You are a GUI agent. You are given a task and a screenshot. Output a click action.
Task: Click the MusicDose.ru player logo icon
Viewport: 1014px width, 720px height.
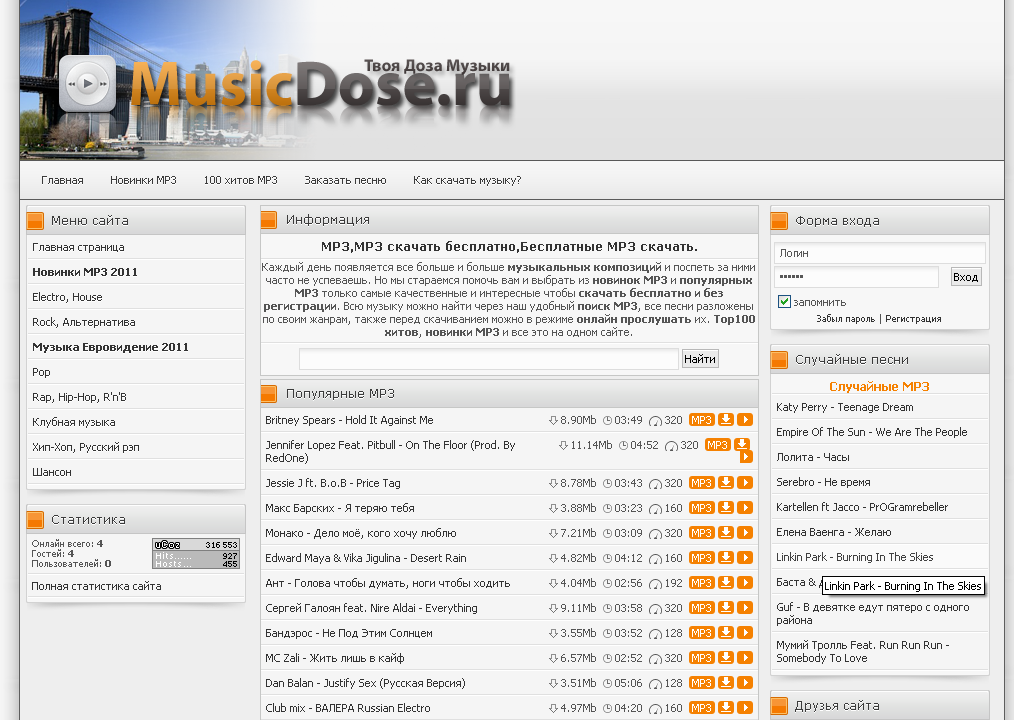point(87,83)
